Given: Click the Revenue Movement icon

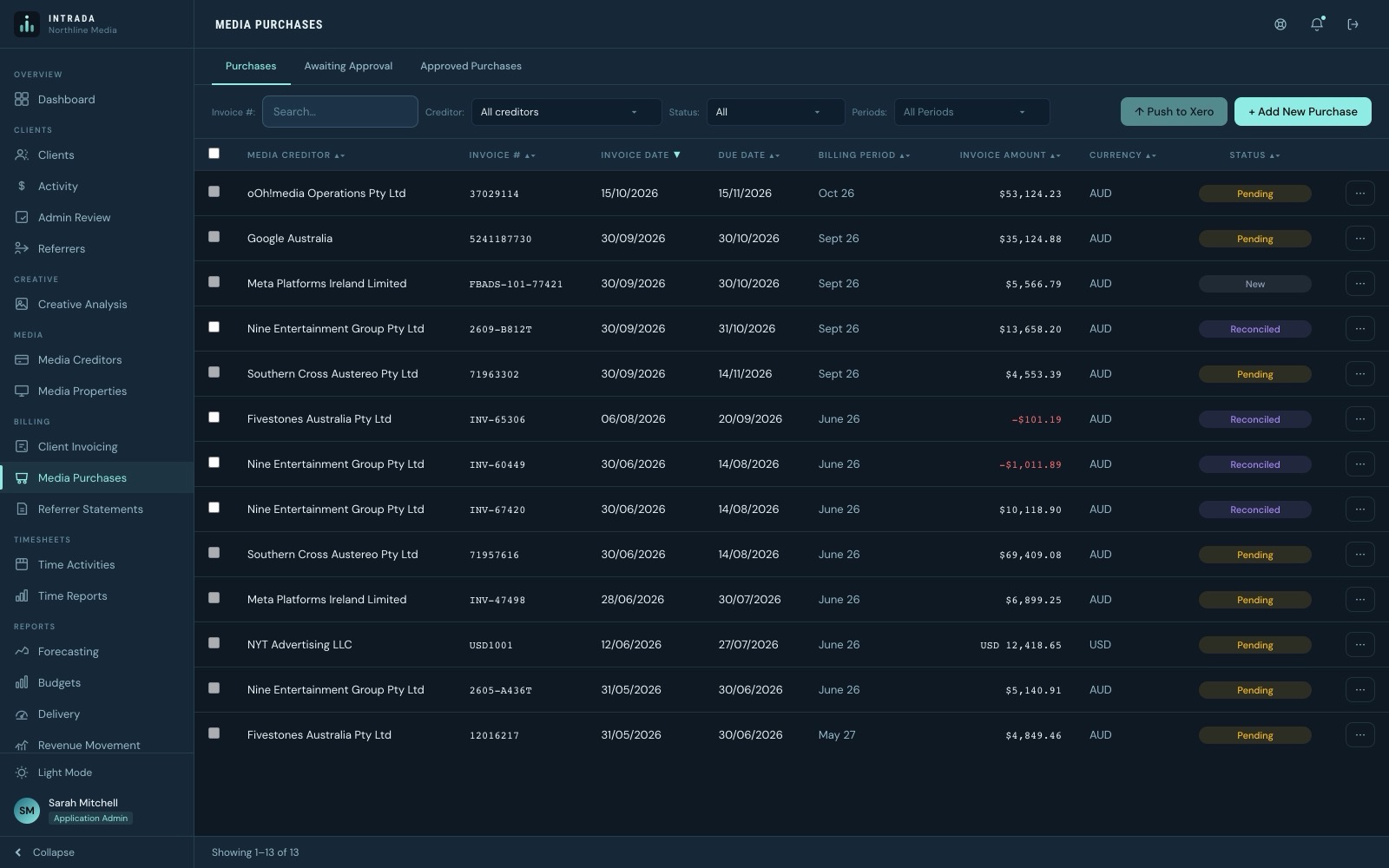Looking at the screenshot, I should [22, 745].
